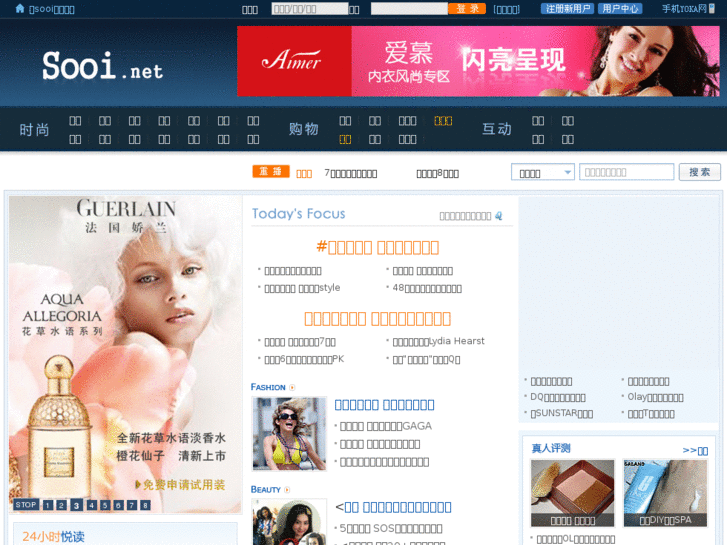
Task: Click the 真人评测 section title
Action: (551, 448)
